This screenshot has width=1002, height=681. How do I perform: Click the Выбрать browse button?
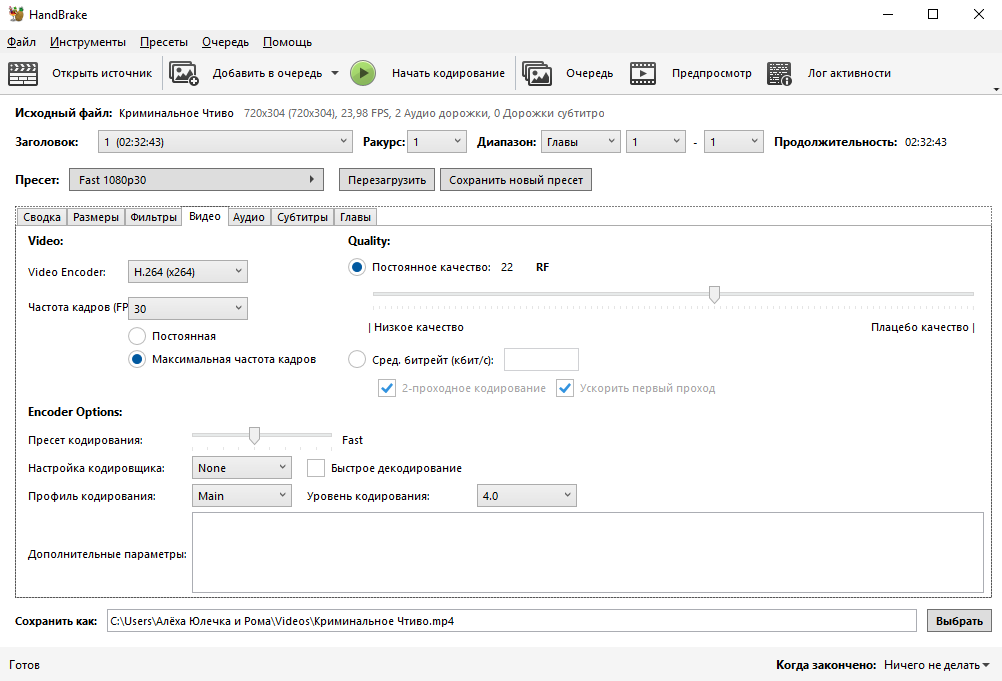959,621
